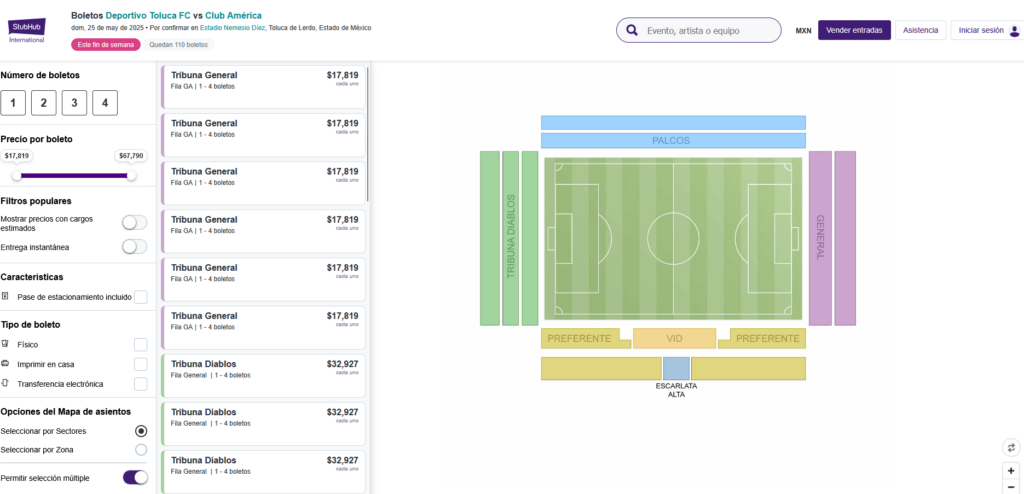Zoom in on the seat map
The height and width of the screenshot is (494, 1024).
point(1011,470)
